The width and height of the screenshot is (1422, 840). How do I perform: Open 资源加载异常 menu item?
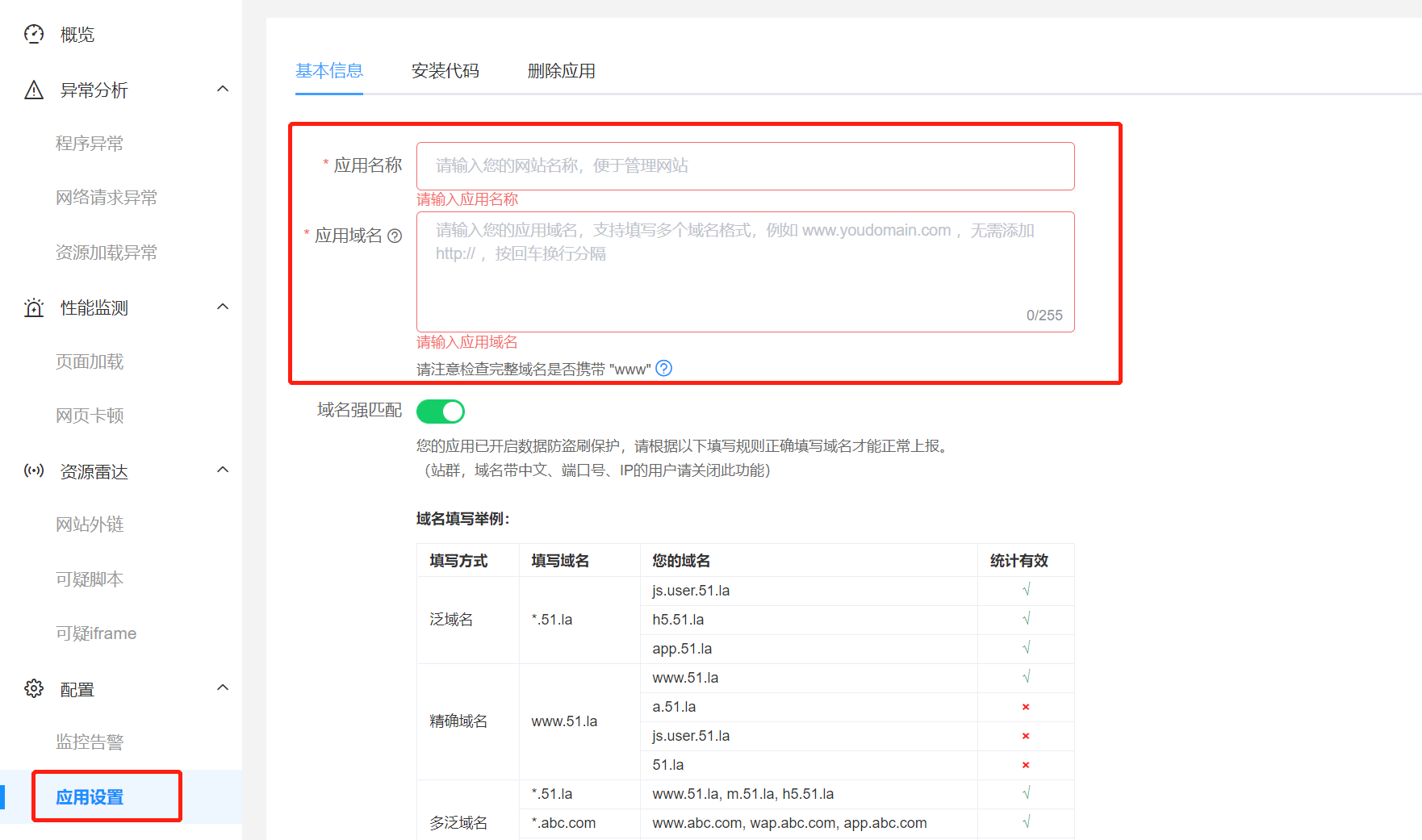[x=107, y=253]
